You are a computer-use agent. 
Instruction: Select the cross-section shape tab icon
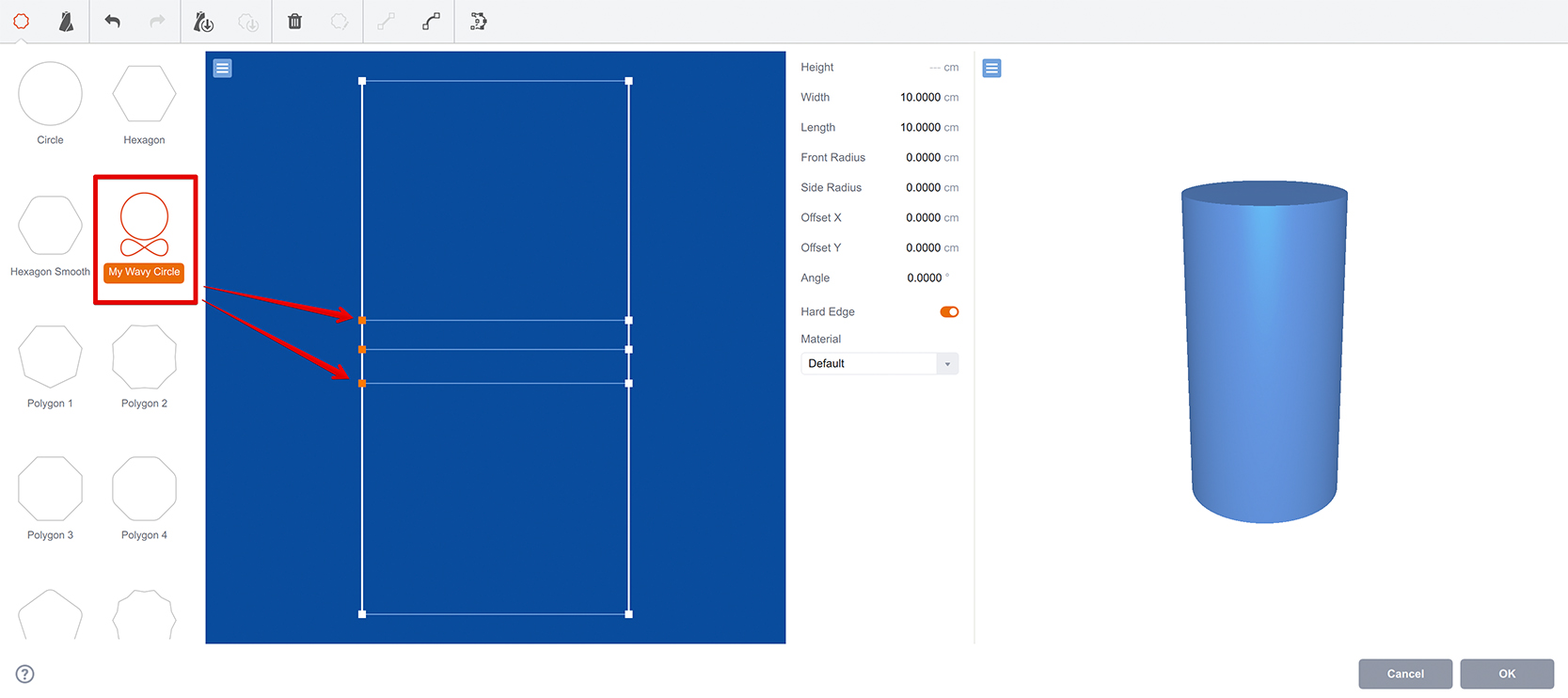click(21, 21)
